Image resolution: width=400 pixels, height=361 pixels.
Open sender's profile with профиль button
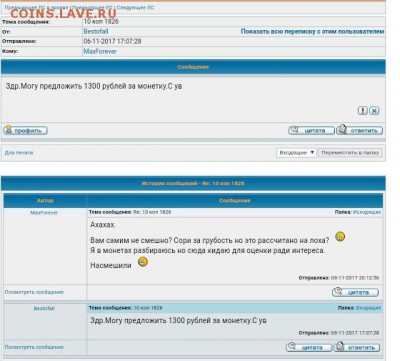25,130
